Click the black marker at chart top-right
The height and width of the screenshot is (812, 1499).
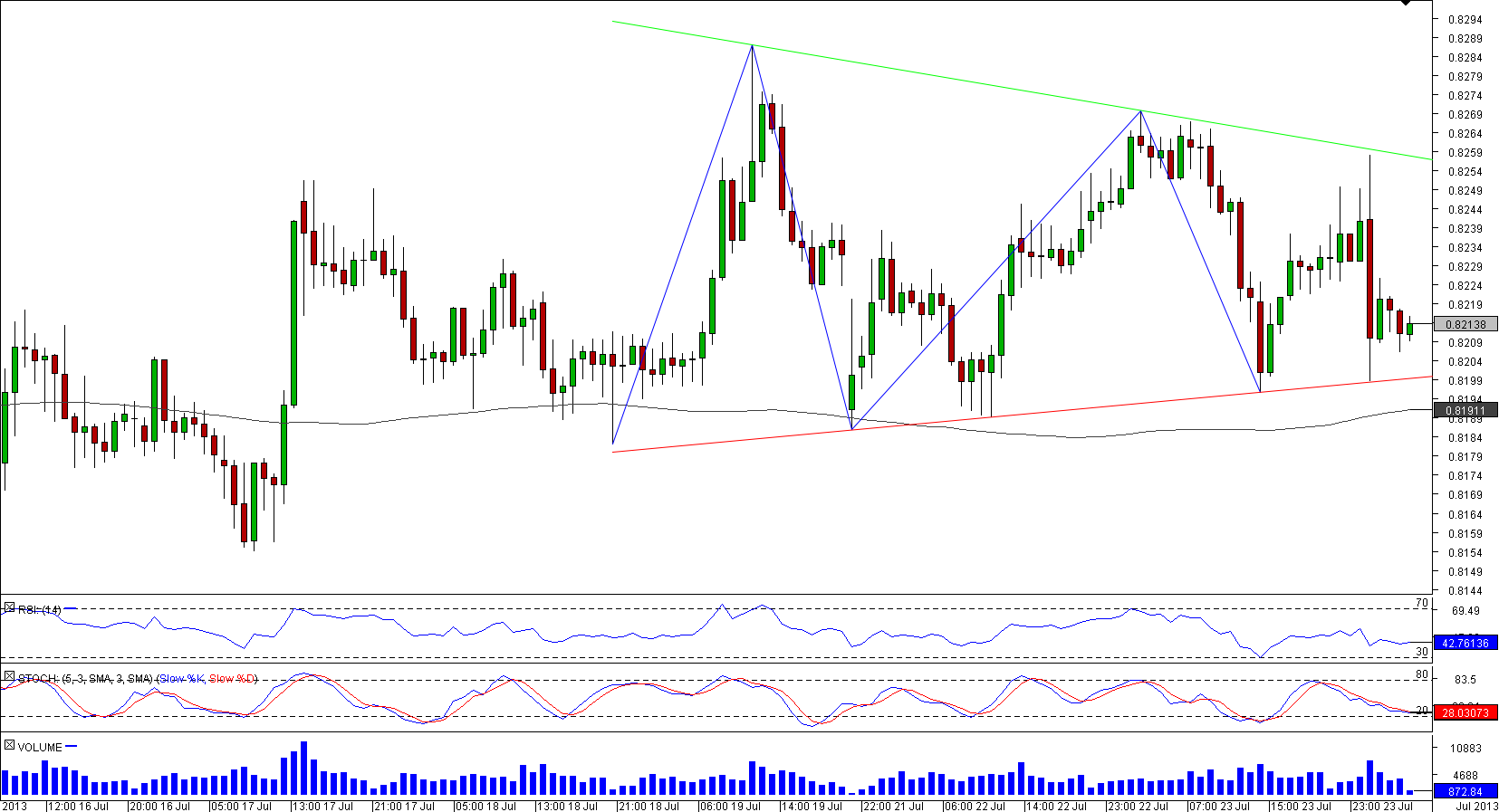coord(1406,4)
